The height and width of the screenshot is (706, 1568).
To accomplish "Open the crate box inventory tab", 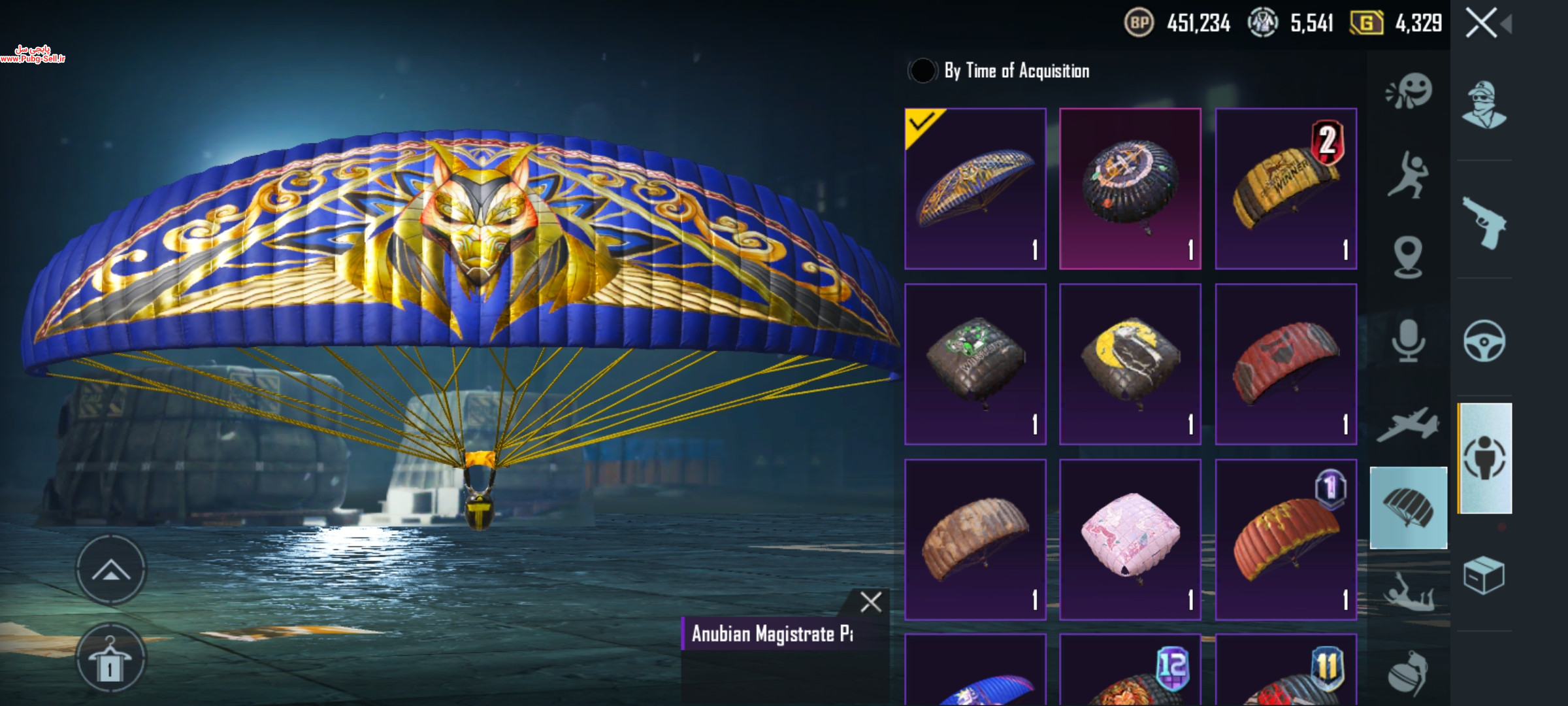I will point(1484,575).
